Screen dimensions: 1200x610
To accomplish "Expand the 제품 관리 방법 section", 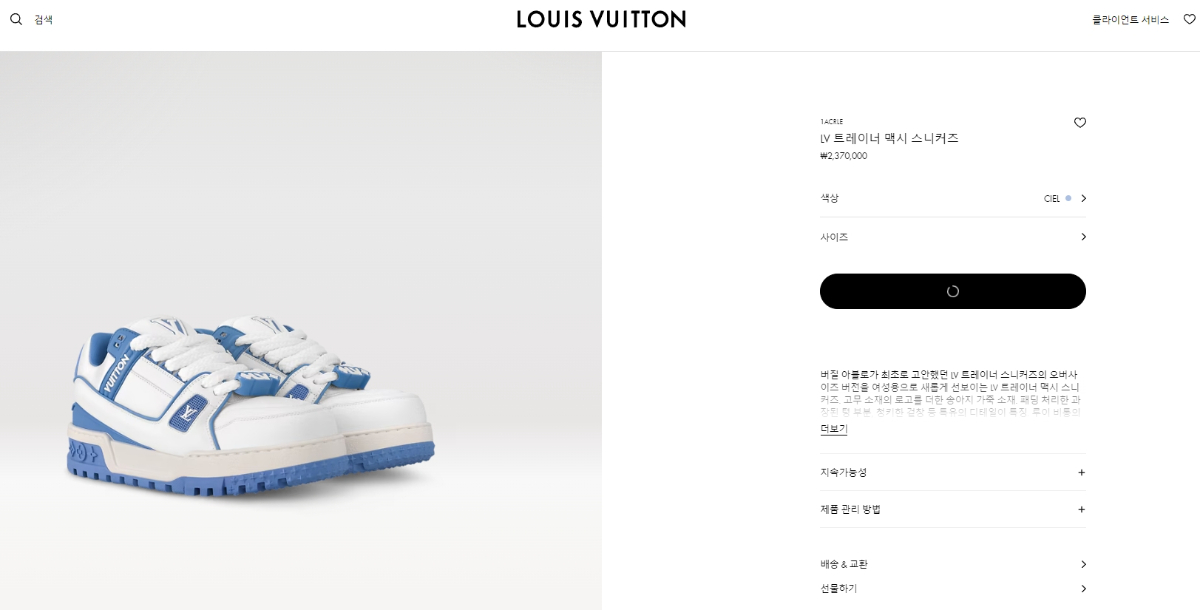I will [953, 509].
